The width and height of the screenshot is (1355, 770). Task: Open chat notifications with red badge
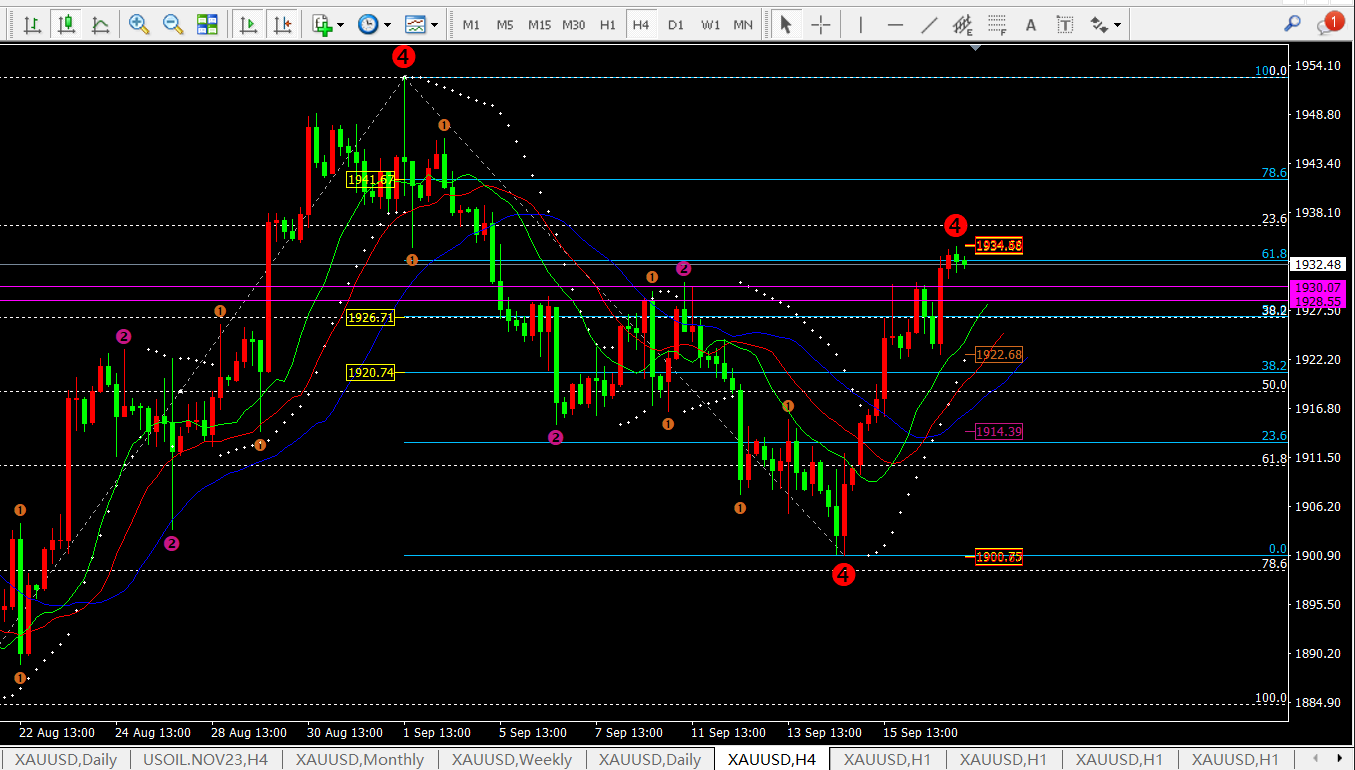(x=1329, y=24)
